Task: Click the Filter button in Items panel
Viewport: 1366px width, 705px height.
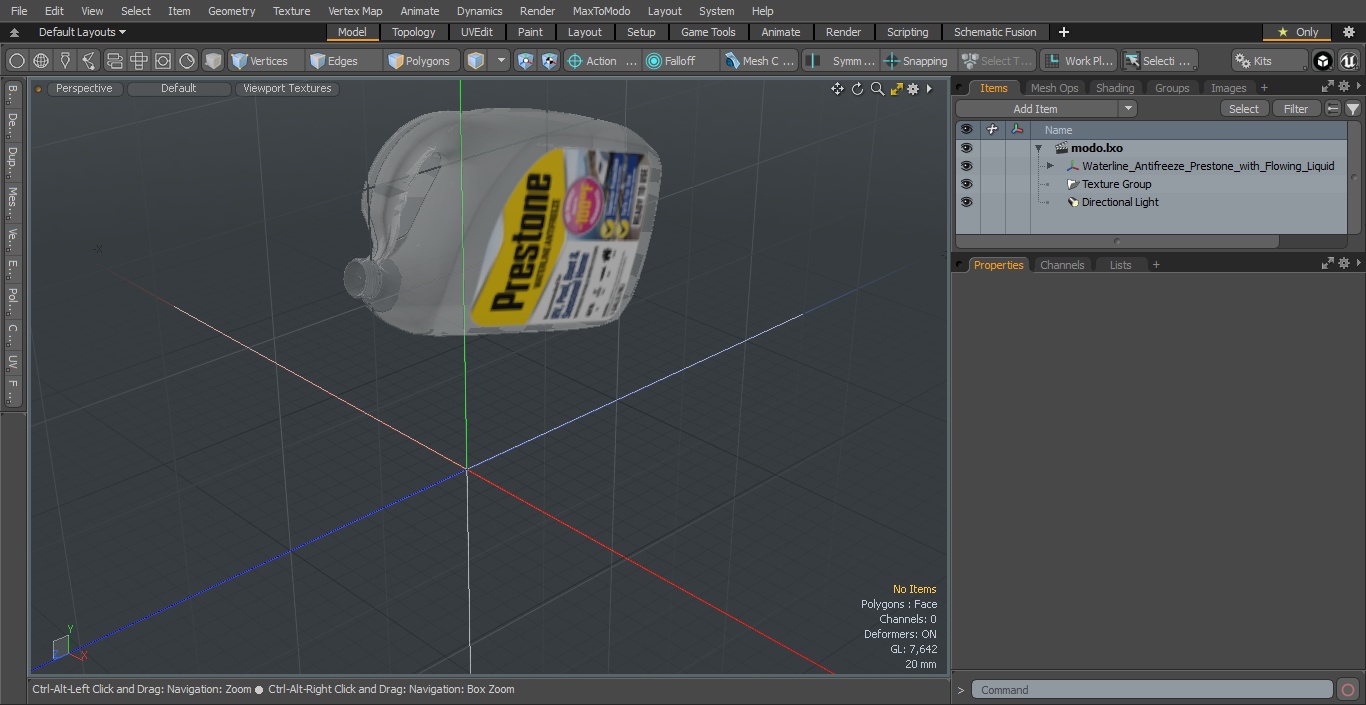Action: 1296,109
